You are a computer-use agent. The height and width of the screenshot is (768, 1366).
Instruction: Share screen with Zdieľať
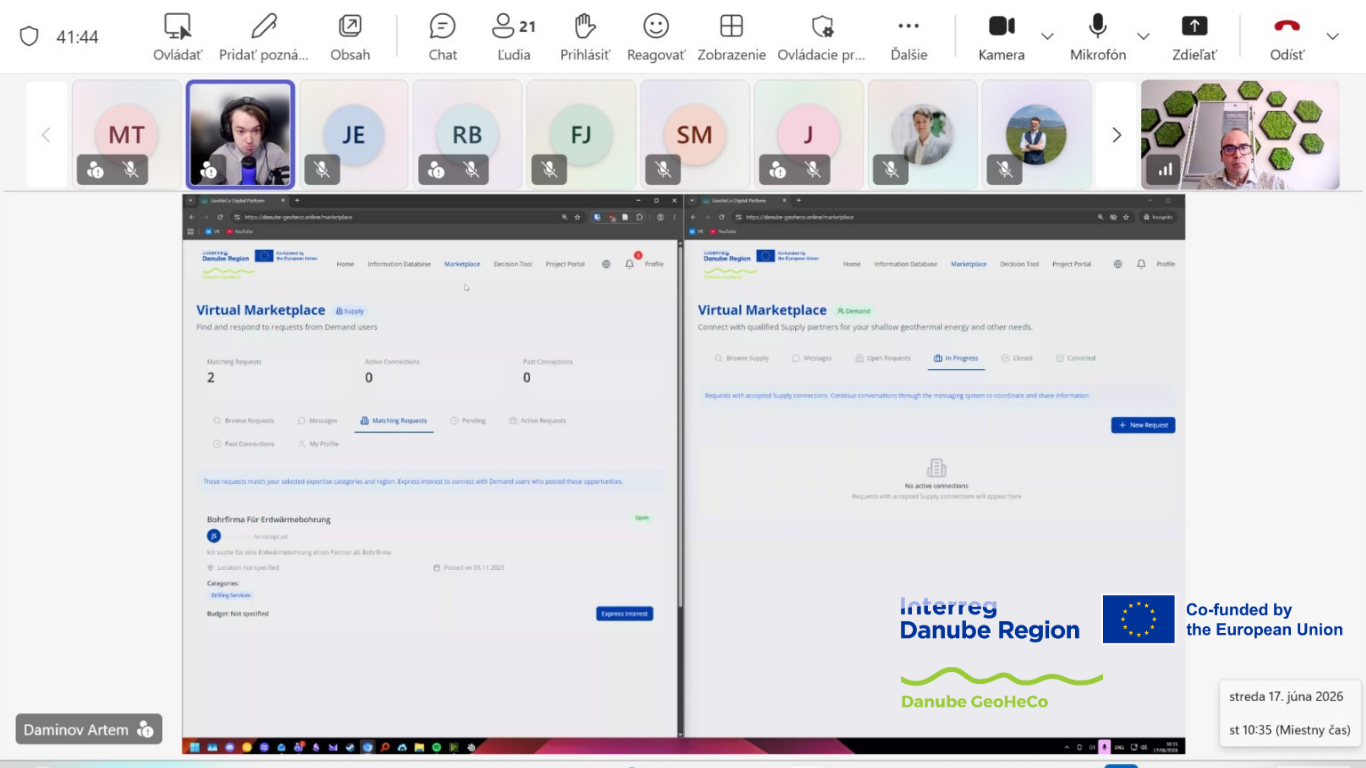1195,37
